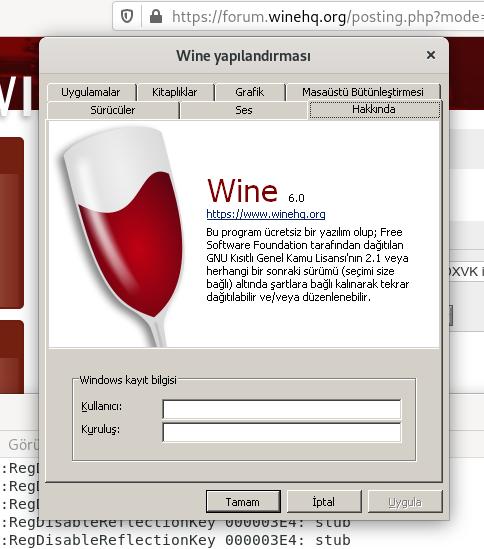Viewport: 484px width, 549px height.
Task: Click the large red 'Wine' heading
Action: pos(242,190)
